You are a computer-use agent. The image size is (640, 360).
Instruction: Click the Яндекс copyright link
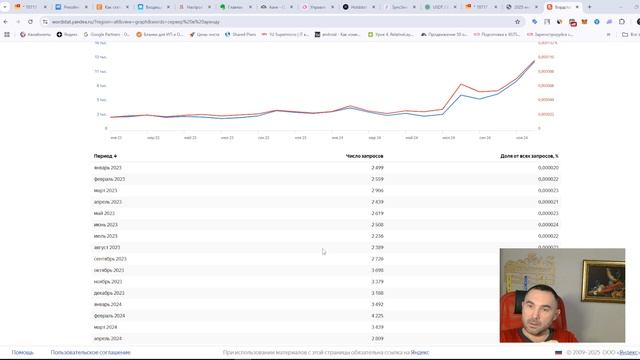coord(628,352)
